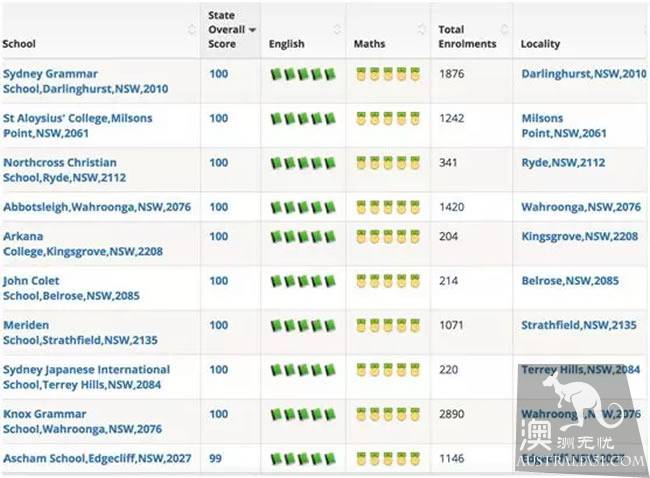Click Maths medal rating in John Colet row

pos(388,281)
